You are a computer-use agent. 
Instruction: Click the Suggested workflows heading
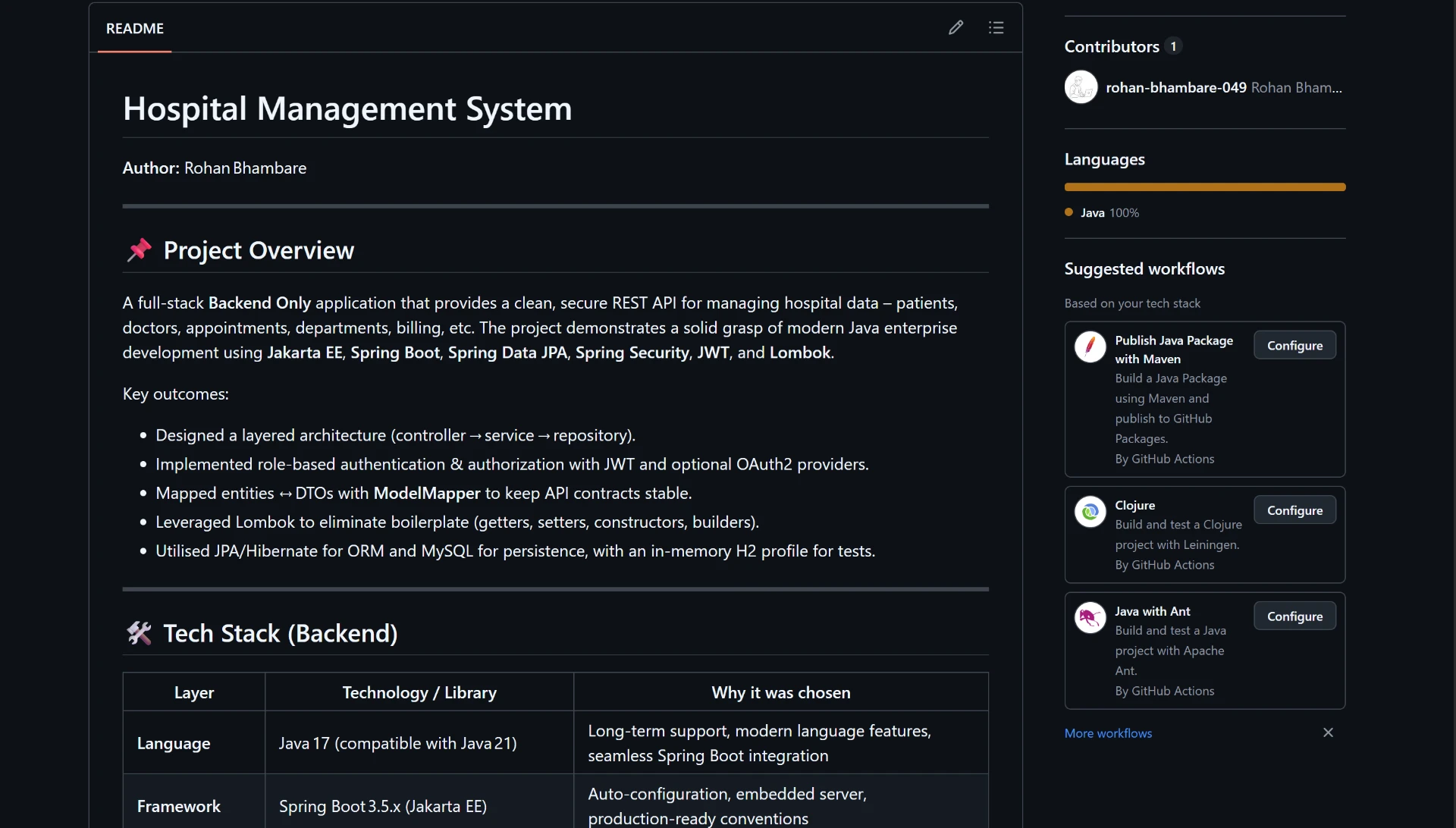click(1144, 268)
